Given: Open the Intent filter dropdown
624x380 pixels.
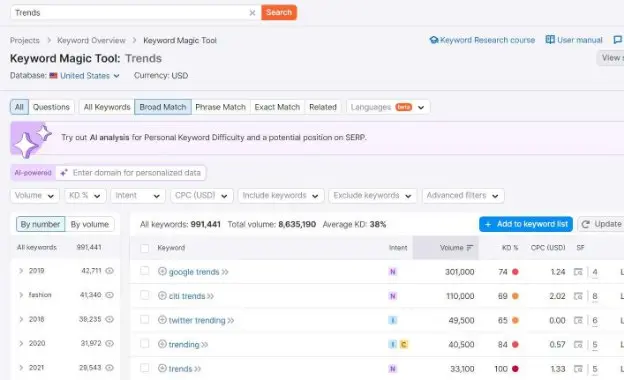Looking at the screenshot, I should pos(138,196).
